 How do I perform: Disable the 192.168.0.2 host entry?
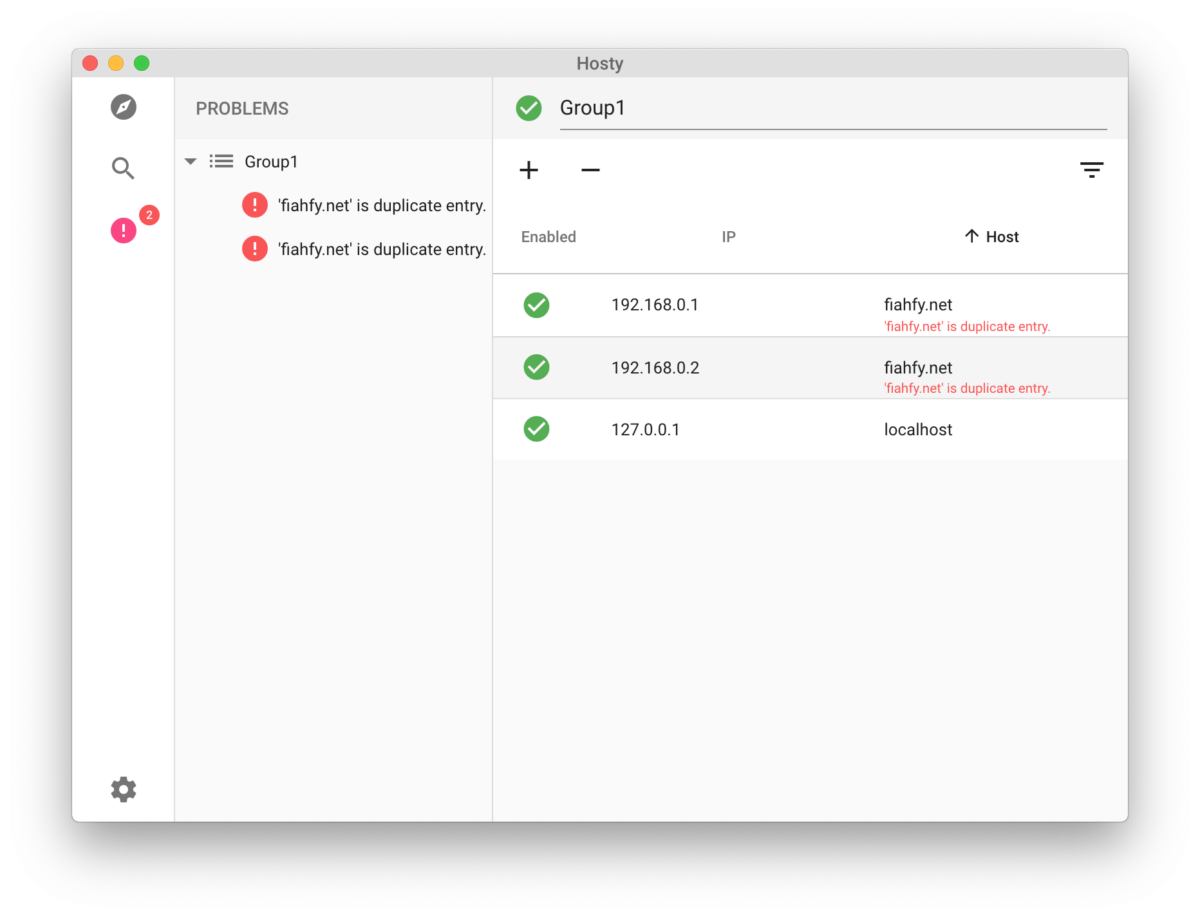537,368
